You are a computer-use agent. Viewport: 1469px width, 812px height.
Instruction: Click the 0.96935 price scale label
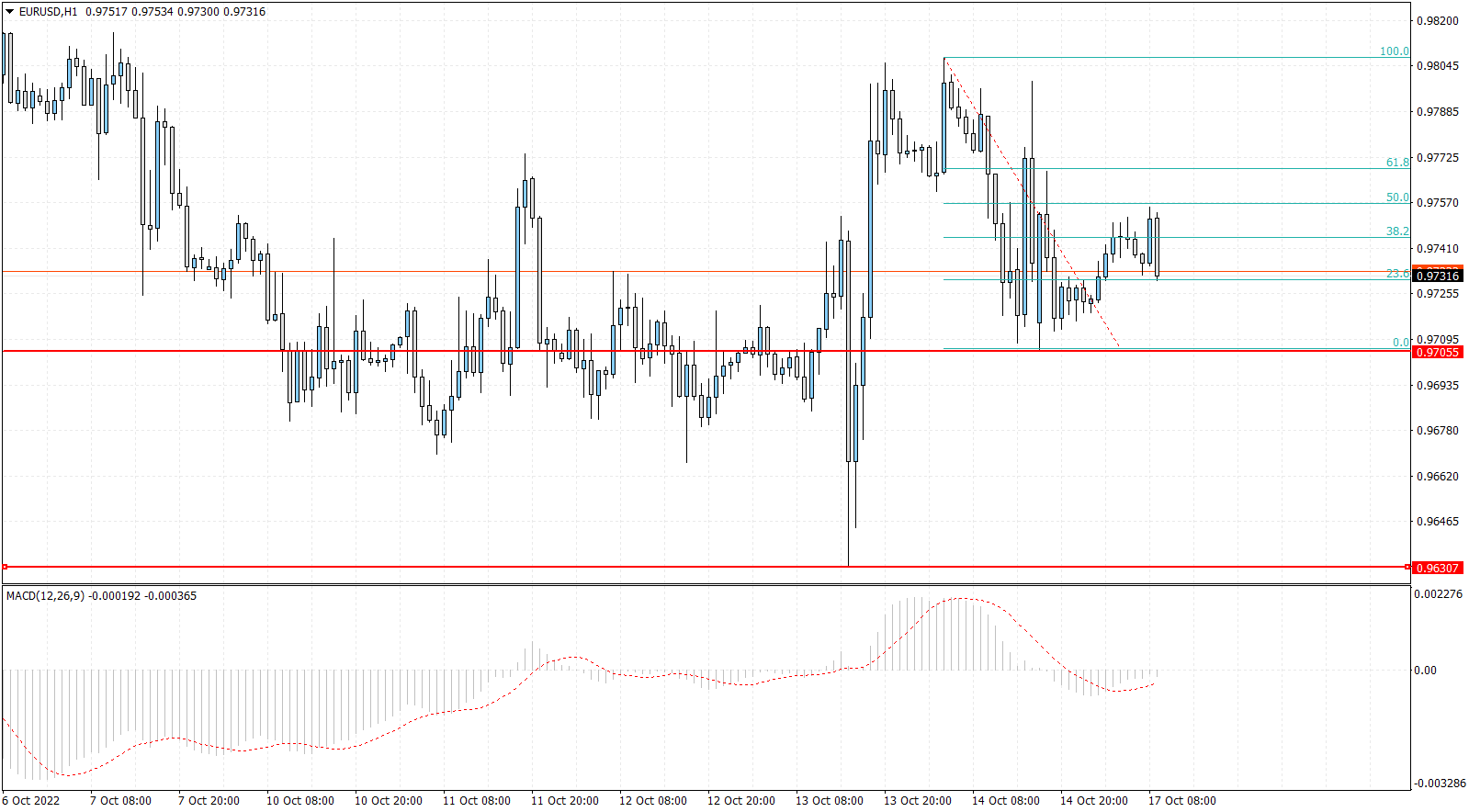click(1438, 386)
